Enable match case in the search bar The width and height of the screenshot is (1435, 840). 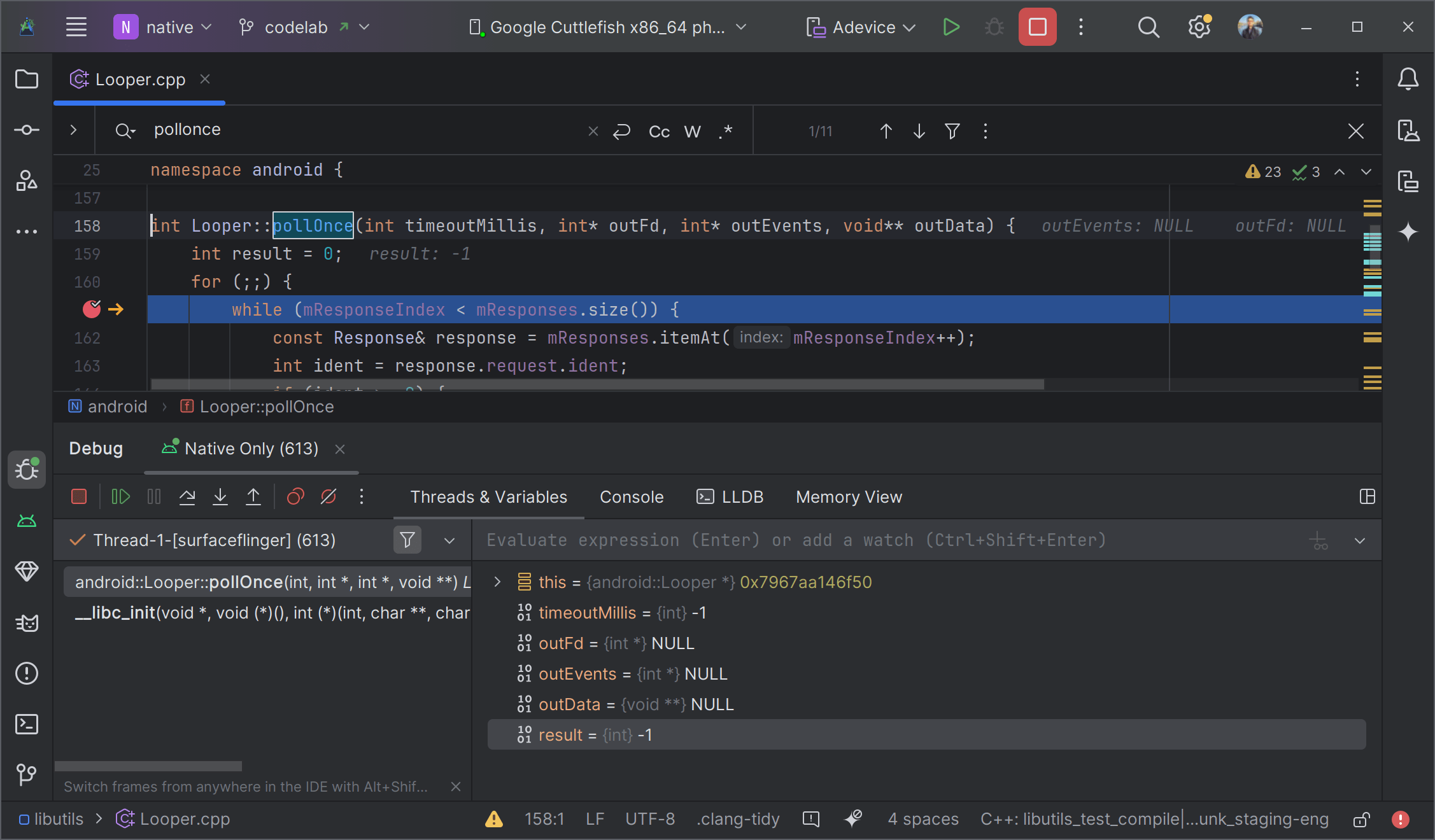click(x=659, y=130)
